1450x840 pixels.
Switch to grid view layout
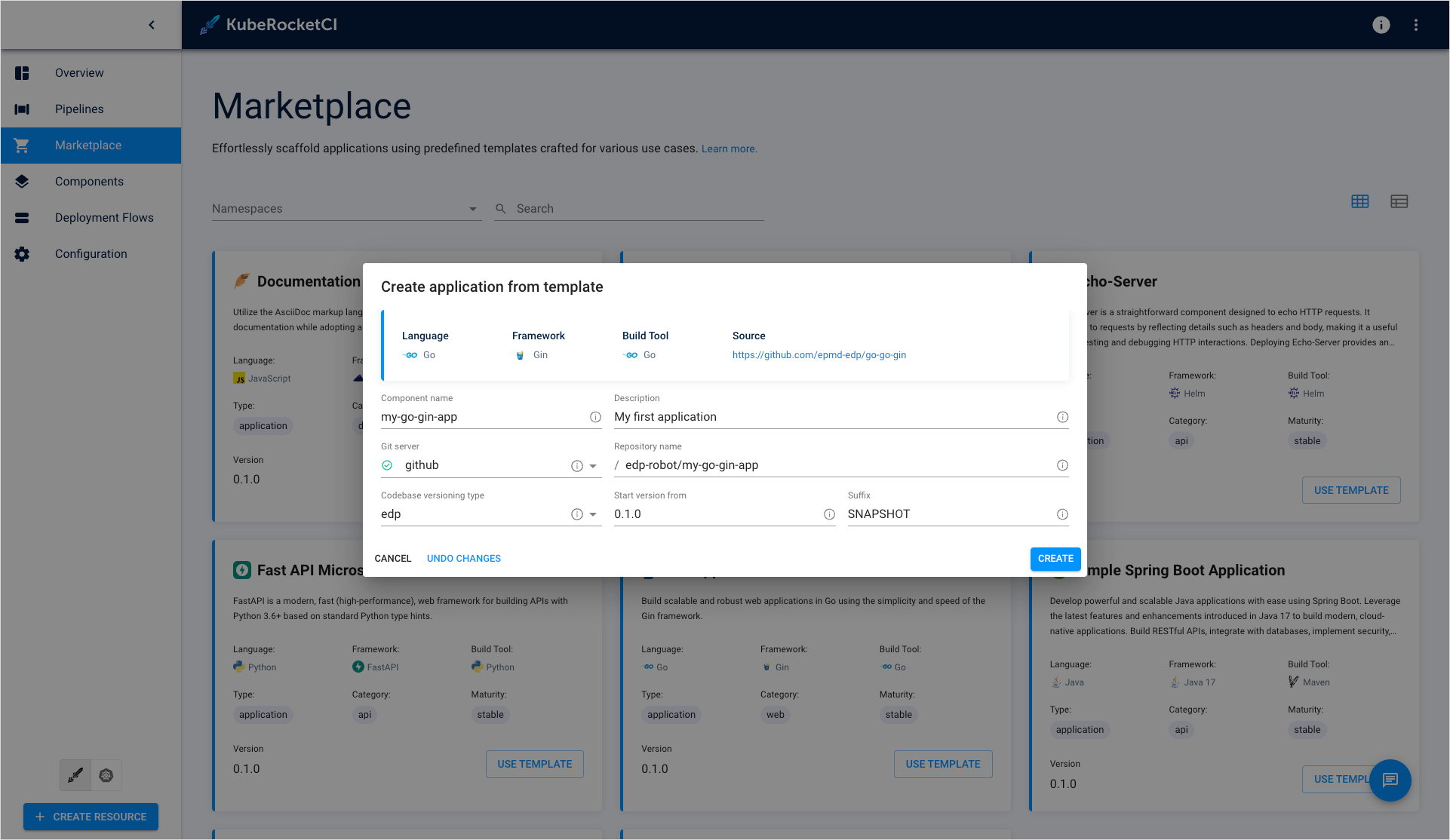[x=1359, y=201]
